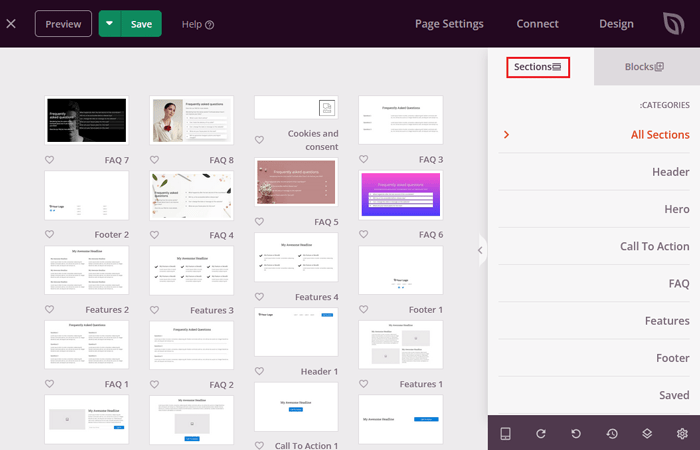Toggle the heart for FAQ 8

(155, 160)
